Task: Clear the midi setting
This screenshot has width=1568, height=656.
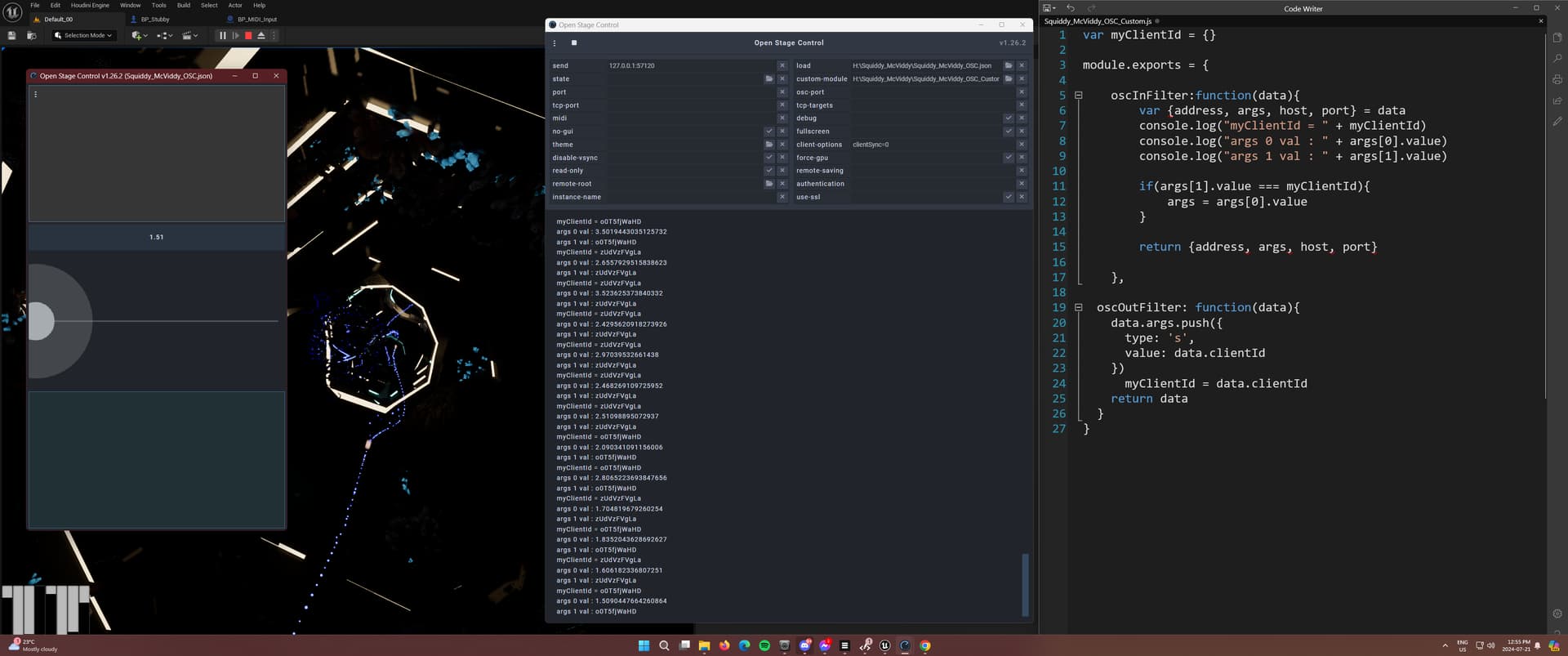Action: (782, 118)
